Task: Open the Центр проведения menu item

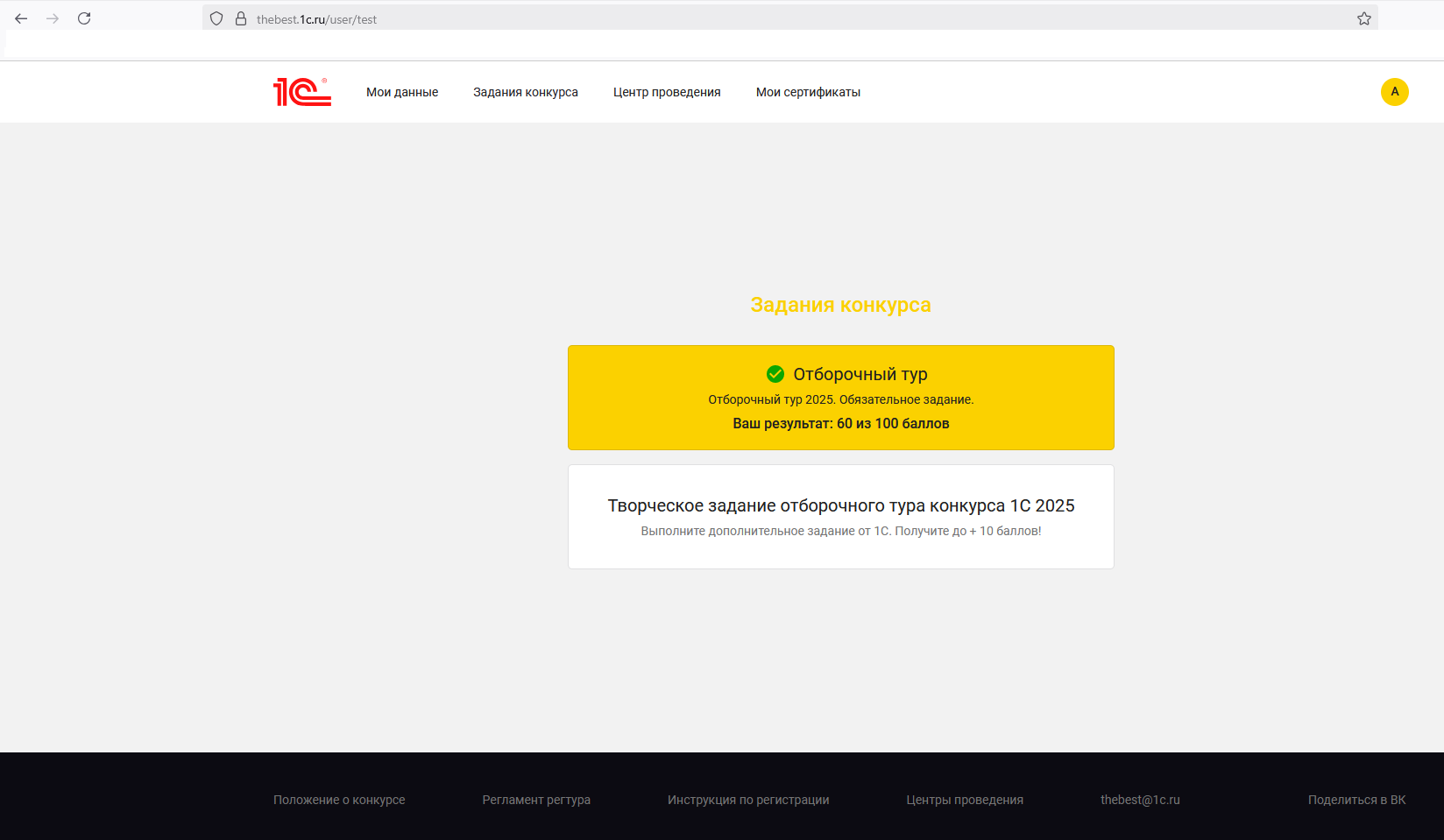Action: click(667, 92)
